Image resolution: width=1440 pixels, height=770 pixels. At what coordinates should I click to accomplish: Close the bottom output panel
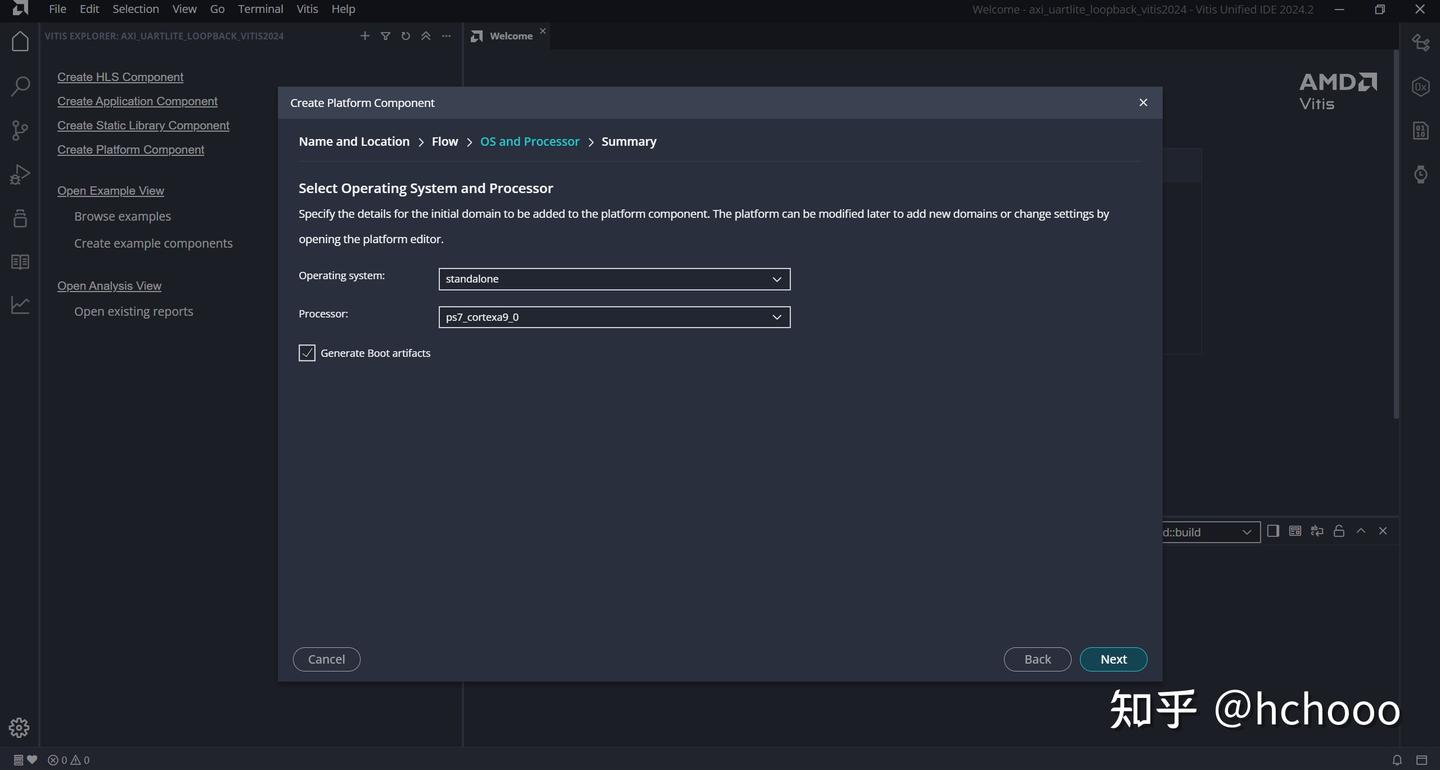tap(1383, 531)
